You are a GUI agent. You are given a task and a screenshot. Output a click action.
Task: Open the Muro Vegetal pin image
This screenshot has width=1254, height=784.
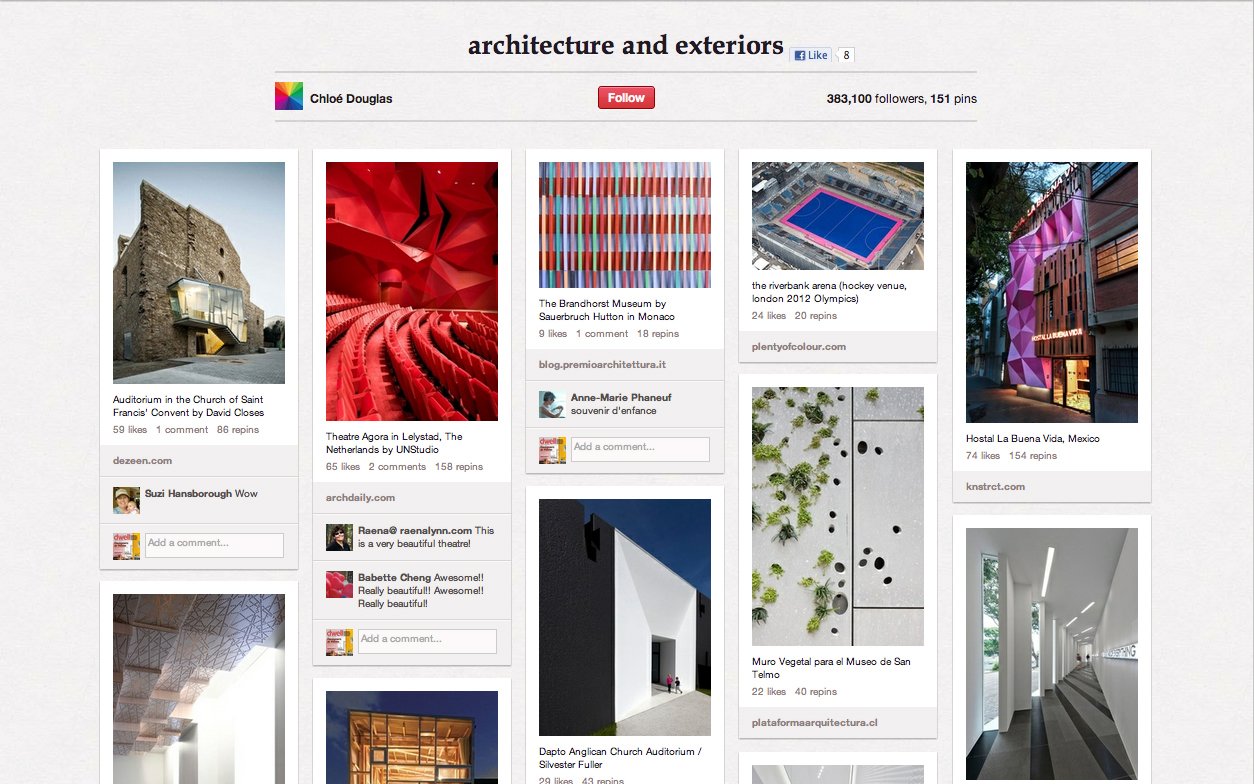837,515
